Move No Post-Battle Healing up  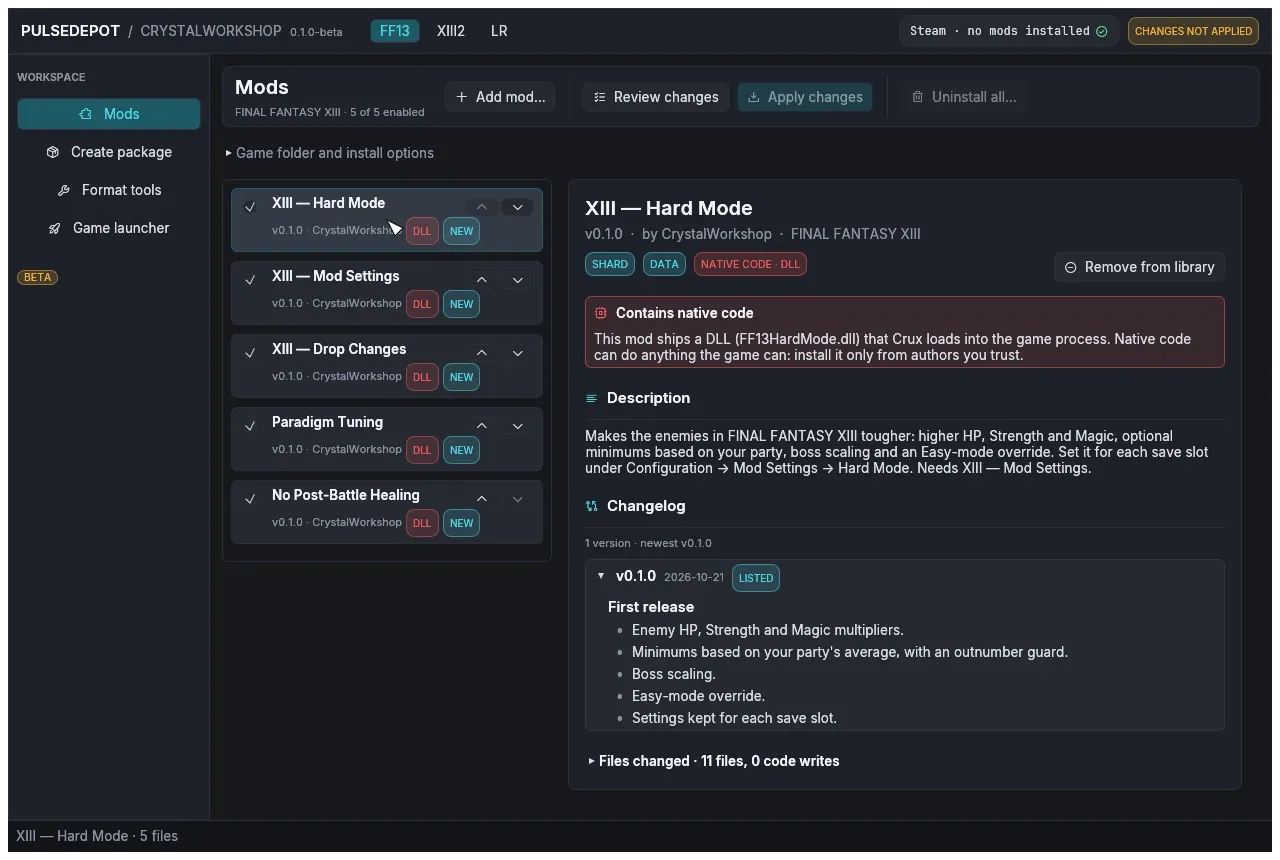[481, 499]
